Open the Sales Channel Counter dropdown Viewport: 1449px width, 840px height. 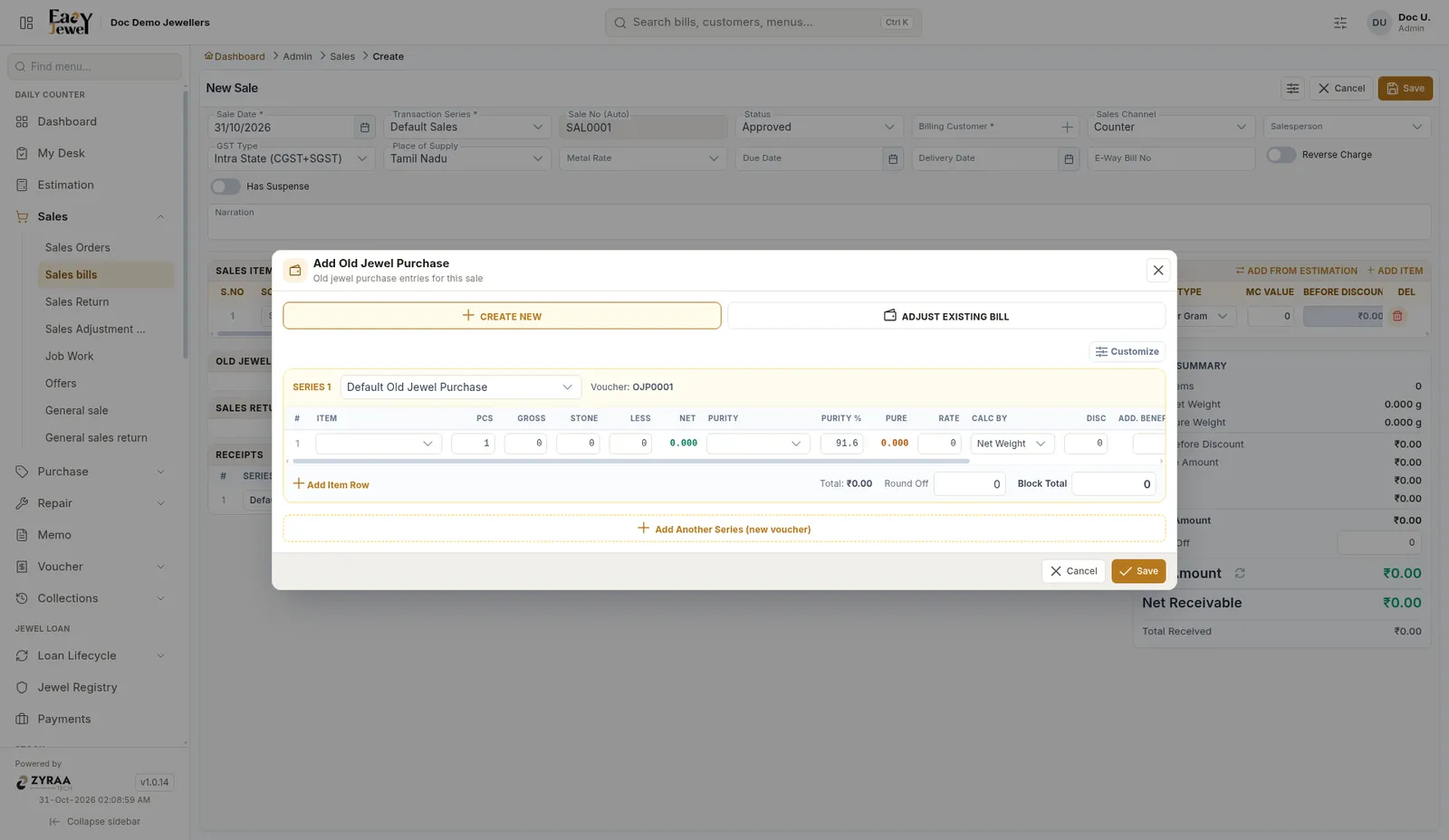pyautogui.click(x=1171, y=127)
